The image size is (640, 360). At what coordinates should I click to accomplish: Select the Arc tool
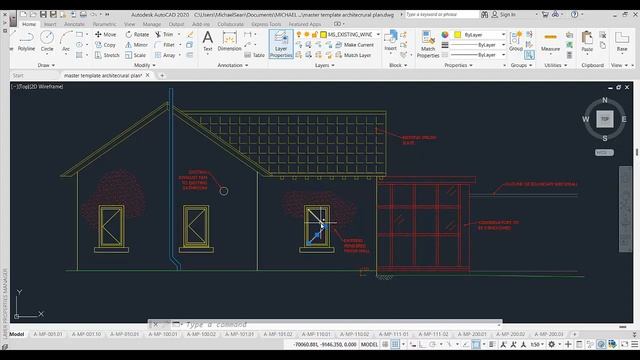coord(66,41)
